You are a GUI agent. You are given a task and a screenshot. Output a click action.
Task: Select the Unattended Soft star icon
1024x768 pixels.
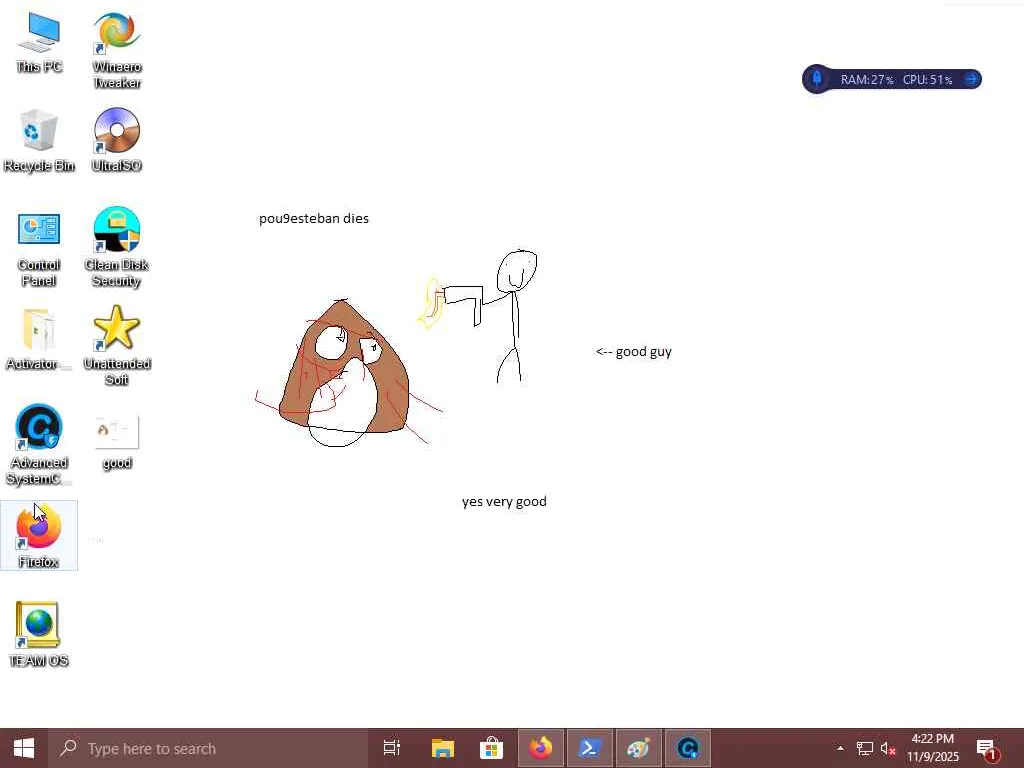(x=116, y=346)
